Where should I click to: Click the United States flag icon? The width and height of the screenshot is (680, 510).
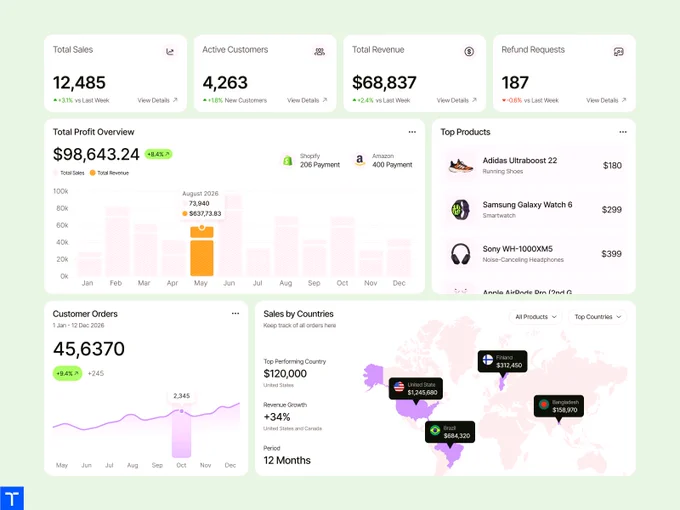point(399,386)
